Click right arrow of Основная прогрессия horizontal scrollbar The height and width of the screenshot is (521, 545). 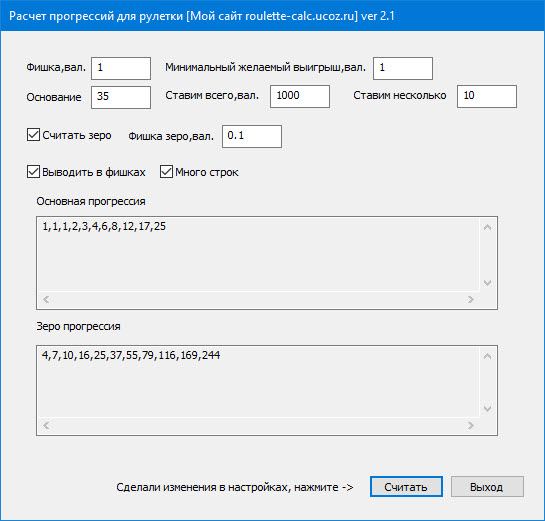471,299
